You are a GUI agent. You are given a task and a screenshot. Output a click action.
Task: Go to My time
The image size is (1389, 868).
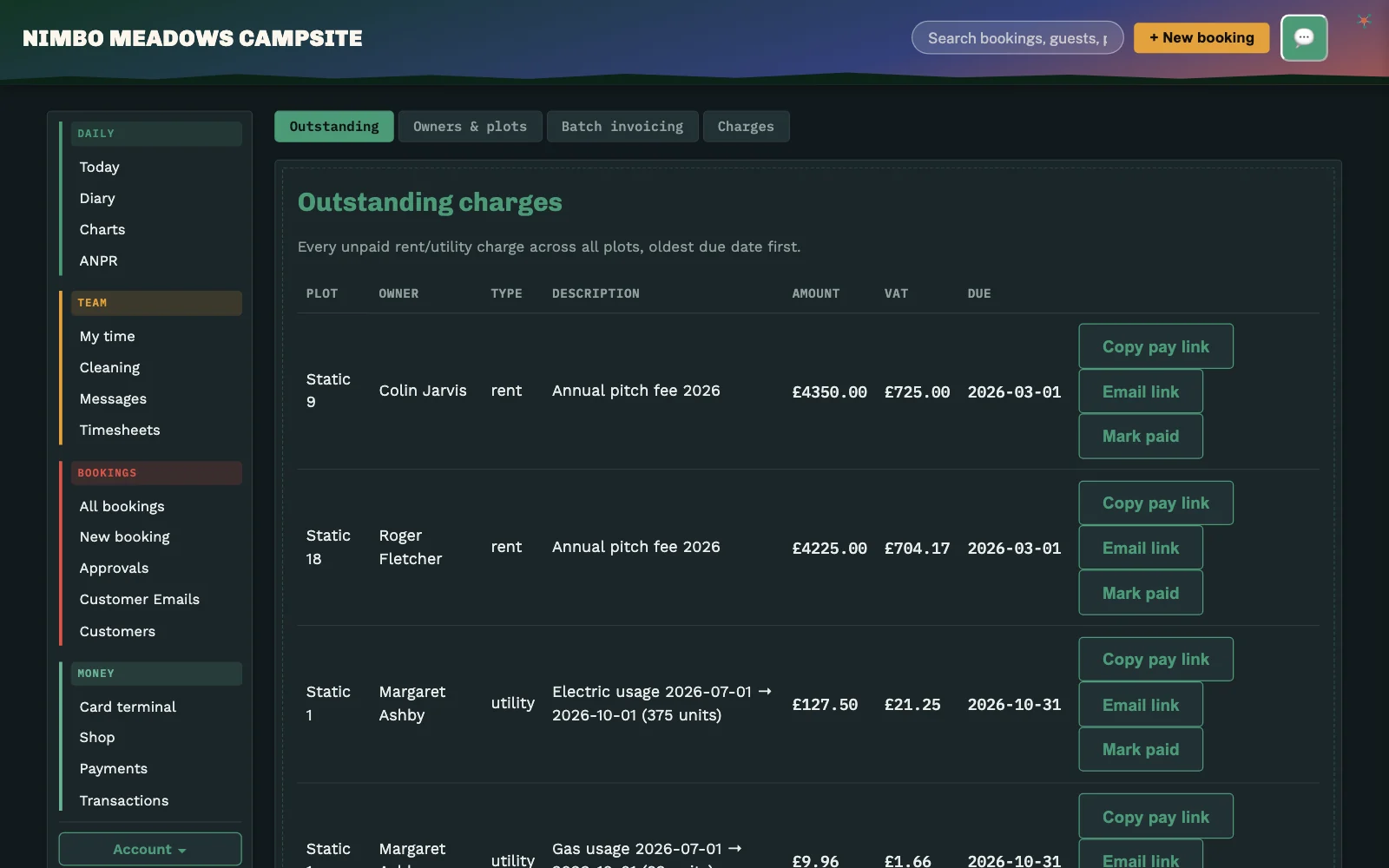[107, 336]
